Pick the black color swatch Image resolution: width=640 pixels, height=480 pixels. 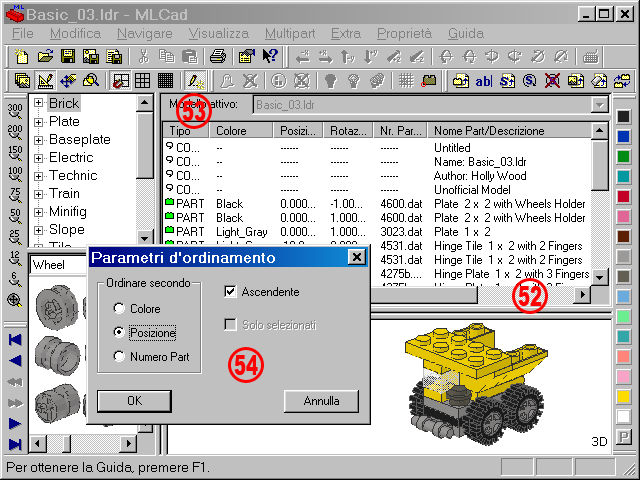(x=623, y=117)
